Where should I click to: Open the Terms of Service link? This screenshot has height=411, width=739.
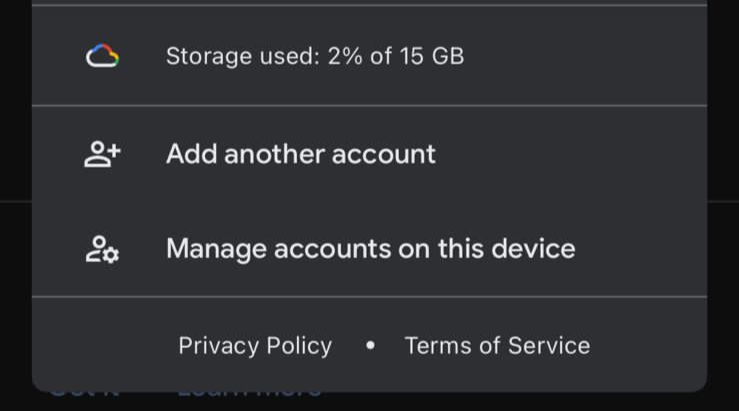[497, 346]
